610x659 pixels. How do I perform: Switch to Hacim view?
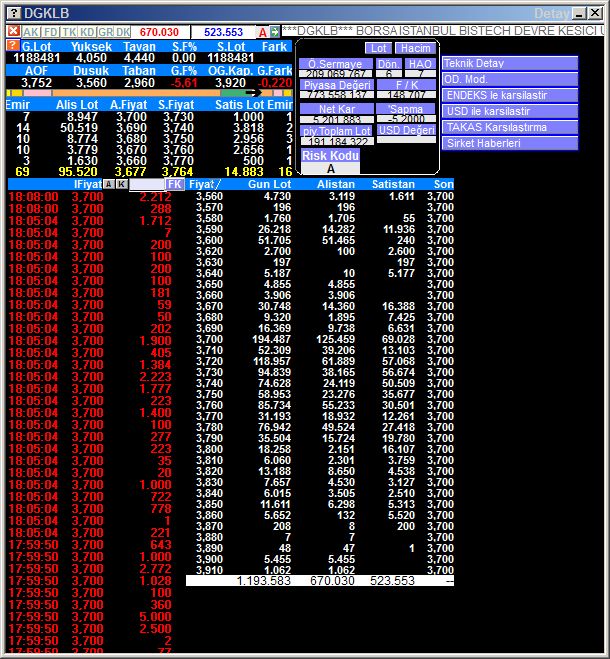[x=415, y=48]
